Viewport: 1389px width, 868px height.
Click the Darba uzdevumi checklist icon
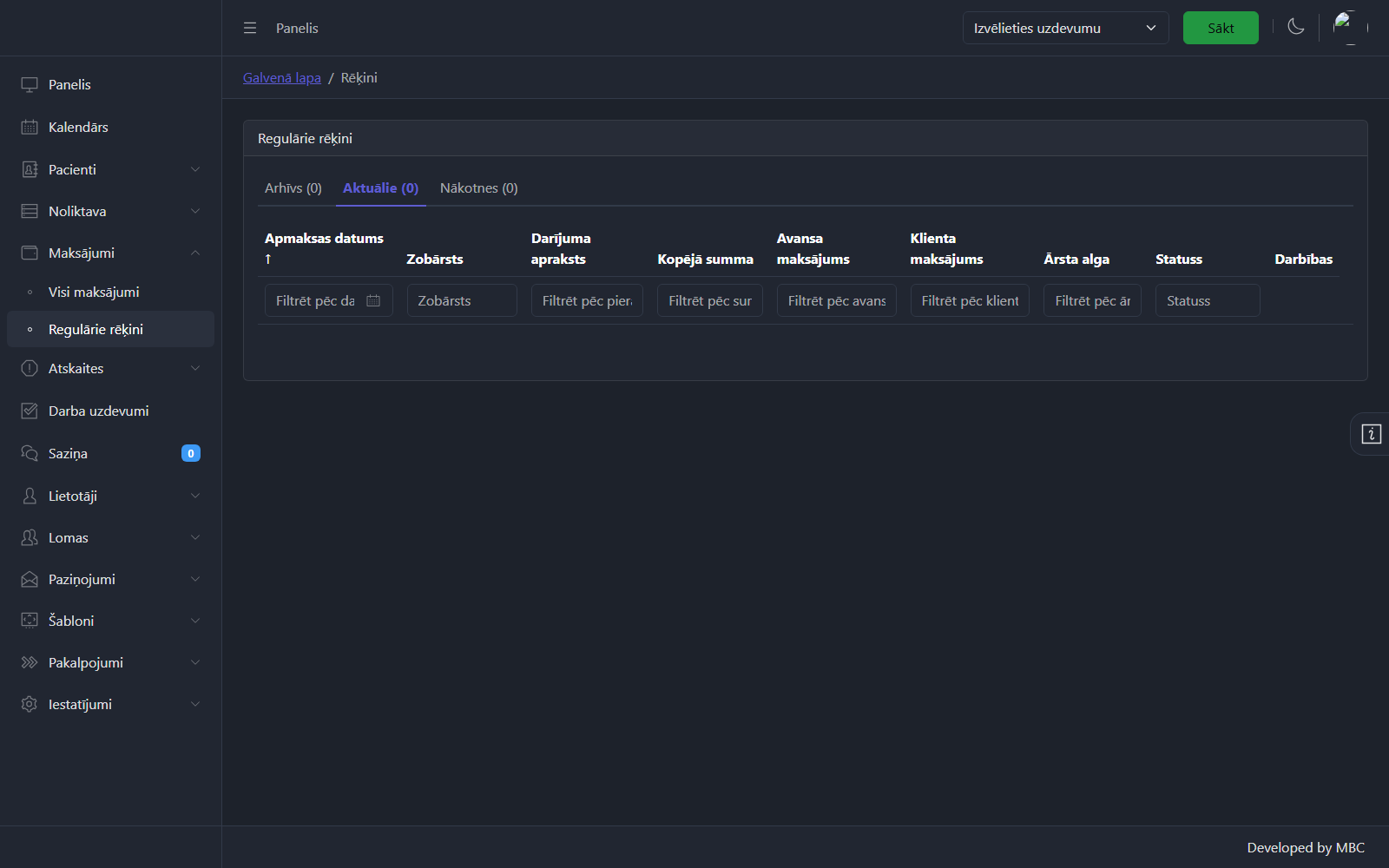(x=30, y=411)
